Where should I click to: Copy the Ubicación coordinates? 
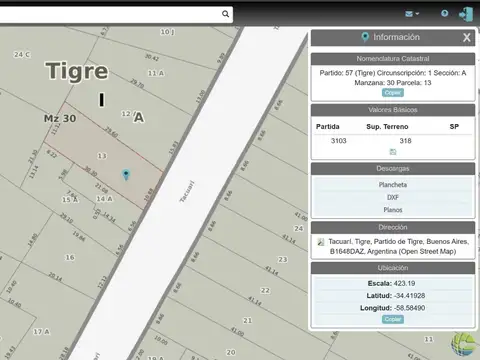pos(393,319)
